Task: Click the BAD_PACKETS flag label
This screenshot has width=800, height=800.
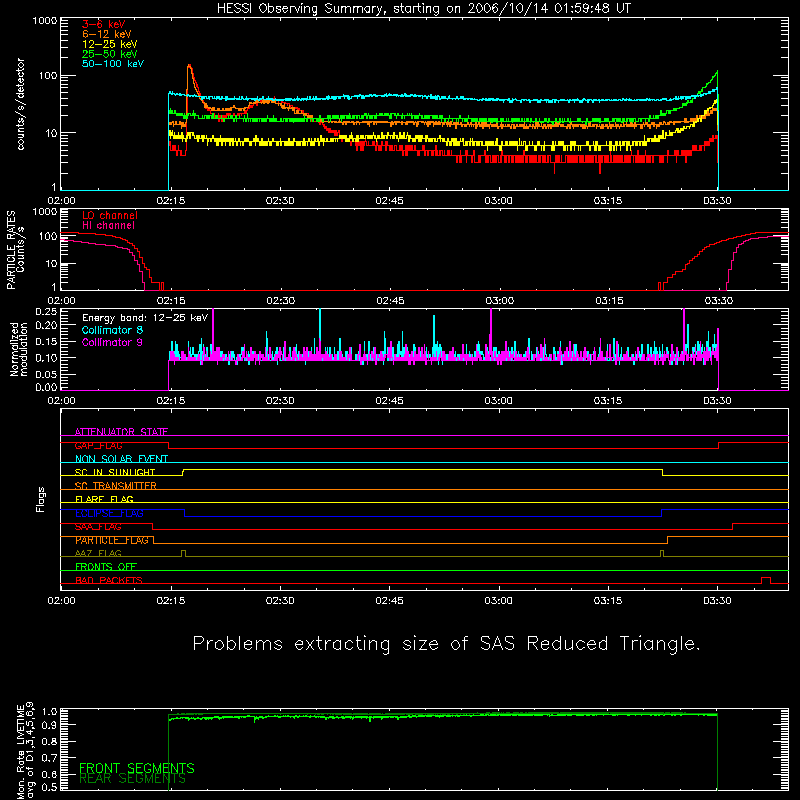Action: point(109,580)
